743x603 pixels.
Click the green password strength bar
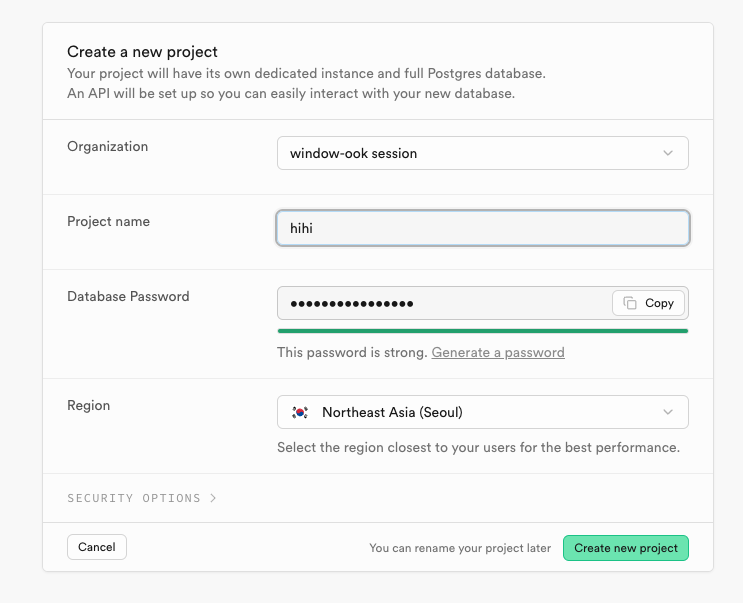point(482,330)
